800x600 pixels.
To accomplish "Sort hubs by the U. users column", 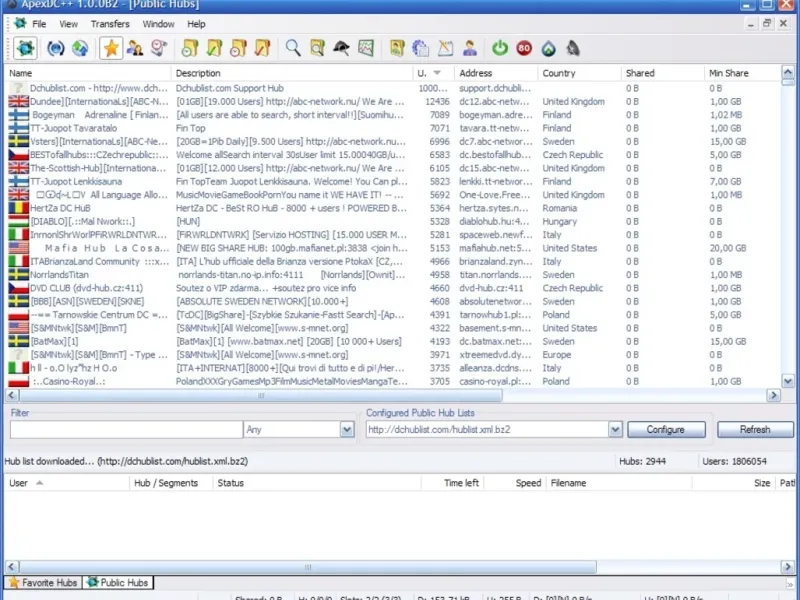I will pyautogui.click(x=433, y=73).
